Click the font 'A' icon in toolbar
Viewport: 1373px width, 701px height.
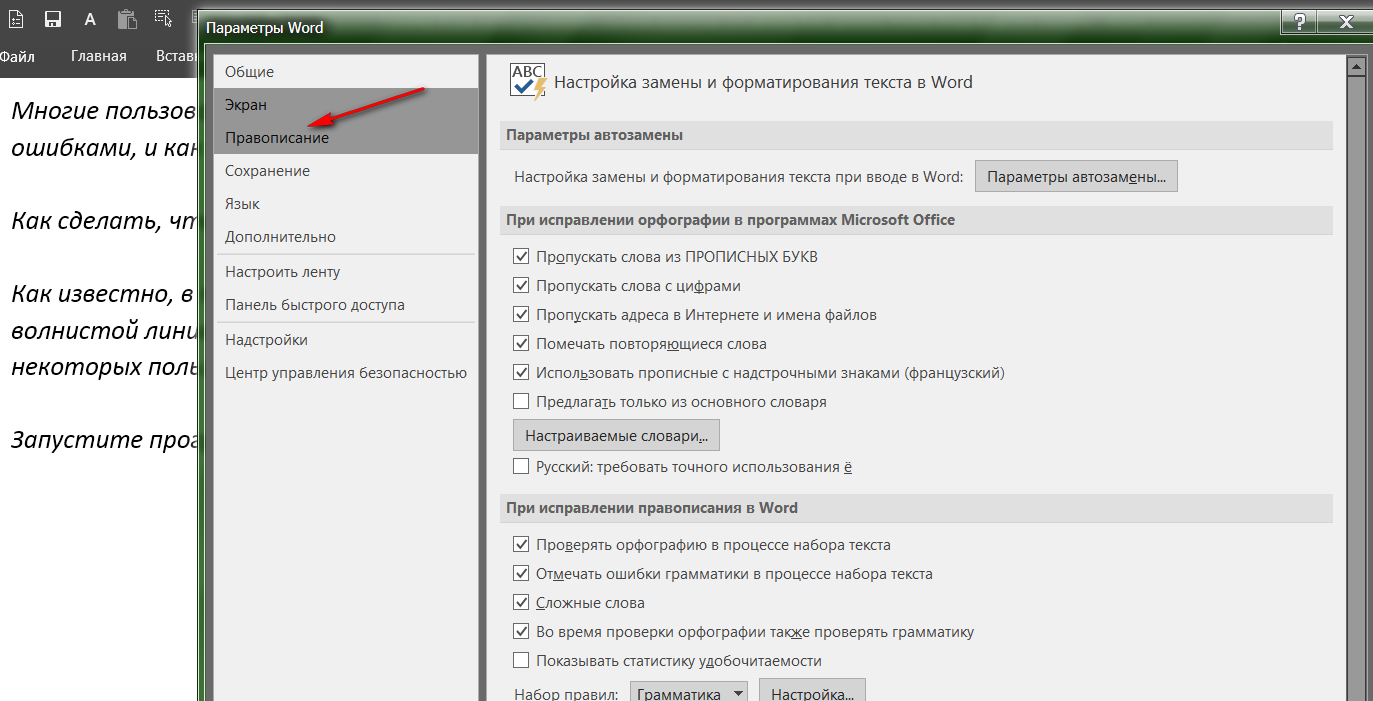90,19
